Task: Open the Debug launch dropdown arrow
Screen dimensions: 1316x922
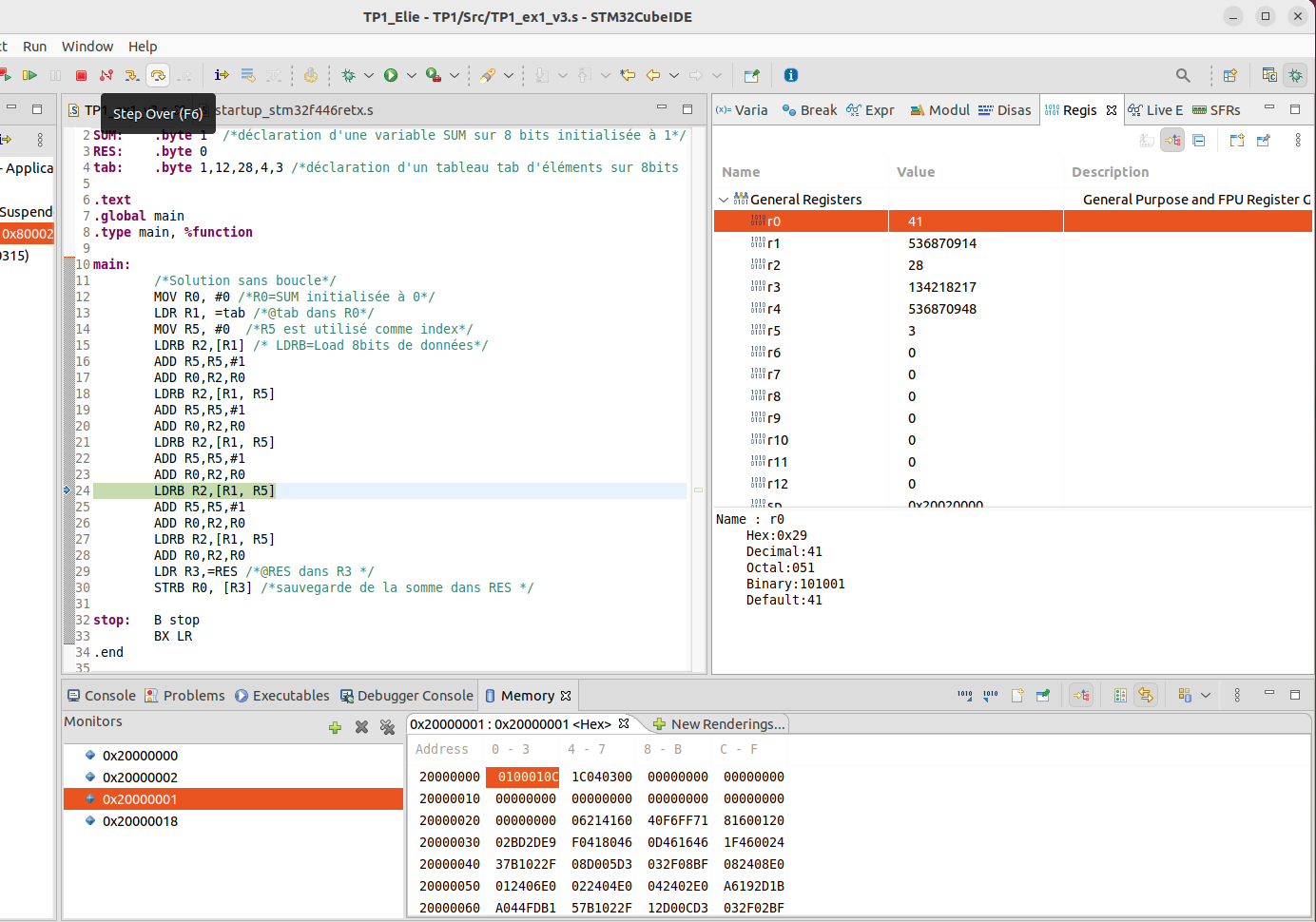Action: click(369, 75)
